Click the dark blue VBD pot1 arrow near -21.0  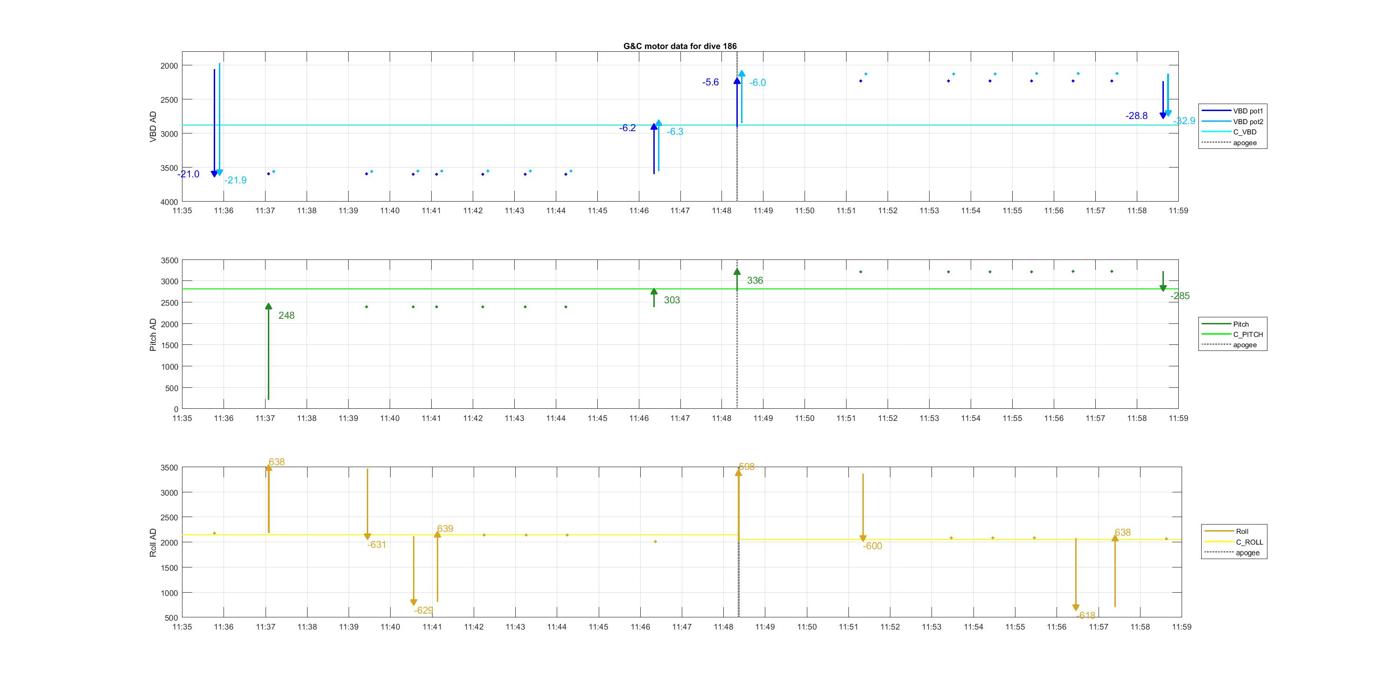tap(214, 123)
